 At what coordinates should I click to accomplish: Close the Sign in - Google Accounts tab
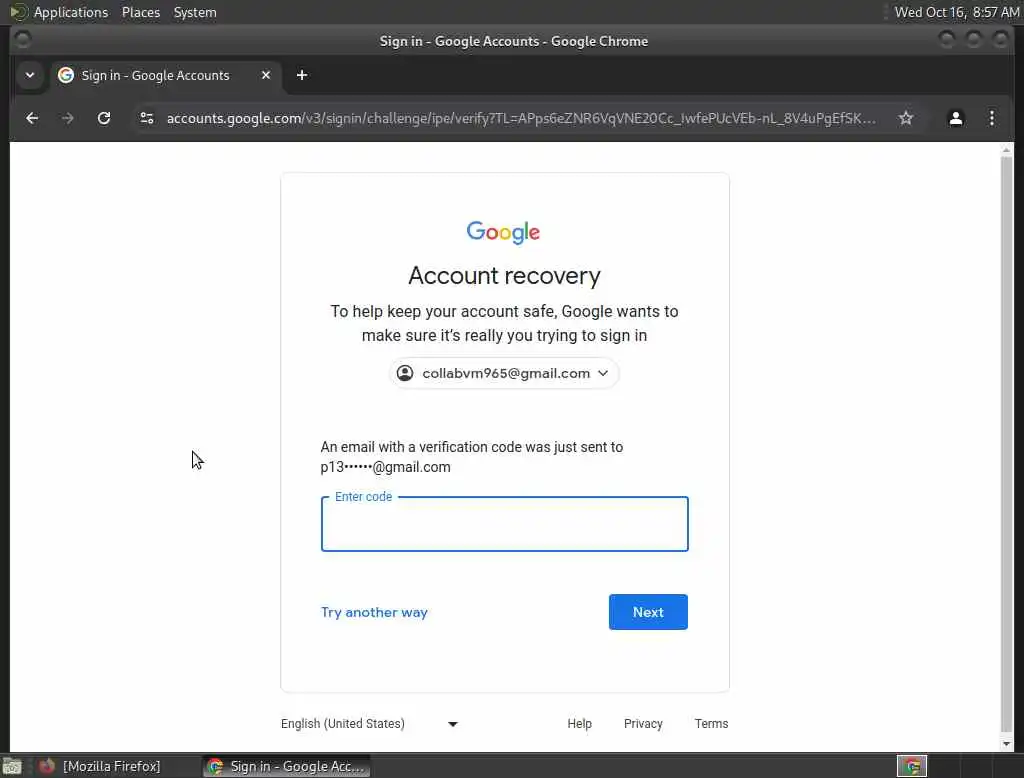click(x=266, y=75)
